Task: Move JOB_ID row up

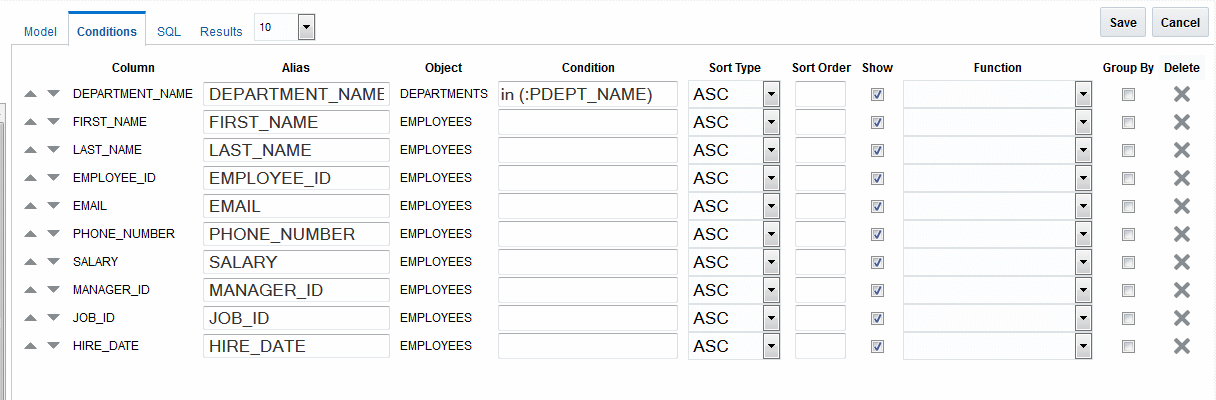Action: tap(31, 318)
